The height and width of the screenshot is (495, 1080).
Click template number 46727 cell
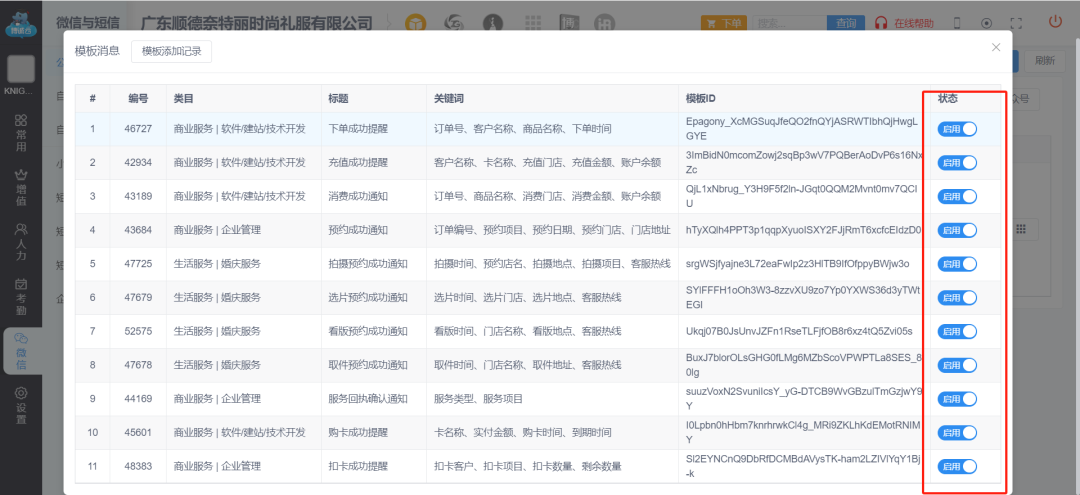(x=140, y=129)
